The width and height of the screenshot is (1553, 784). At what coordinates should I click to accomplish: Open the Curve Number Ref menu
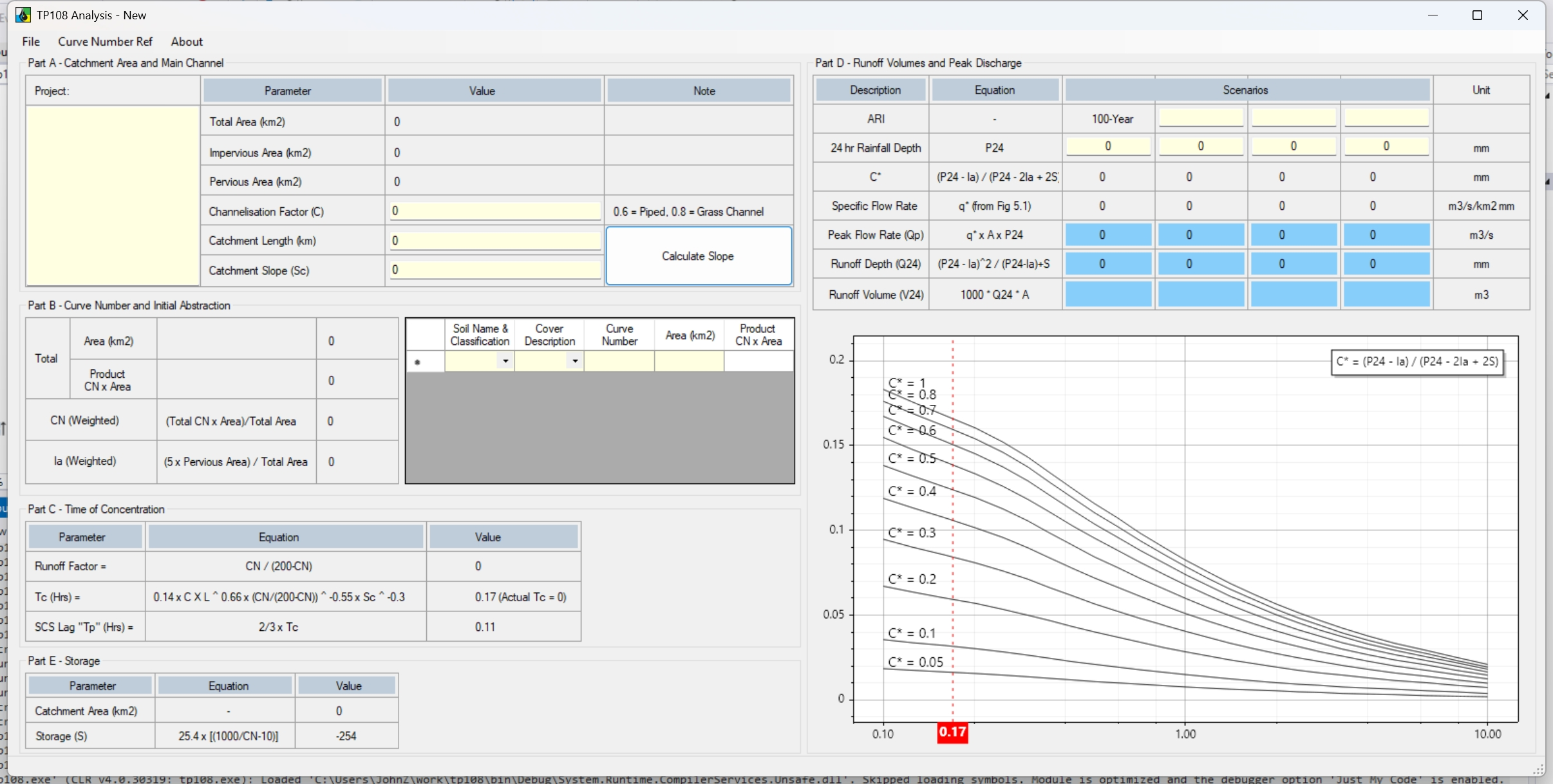point(105,42)
